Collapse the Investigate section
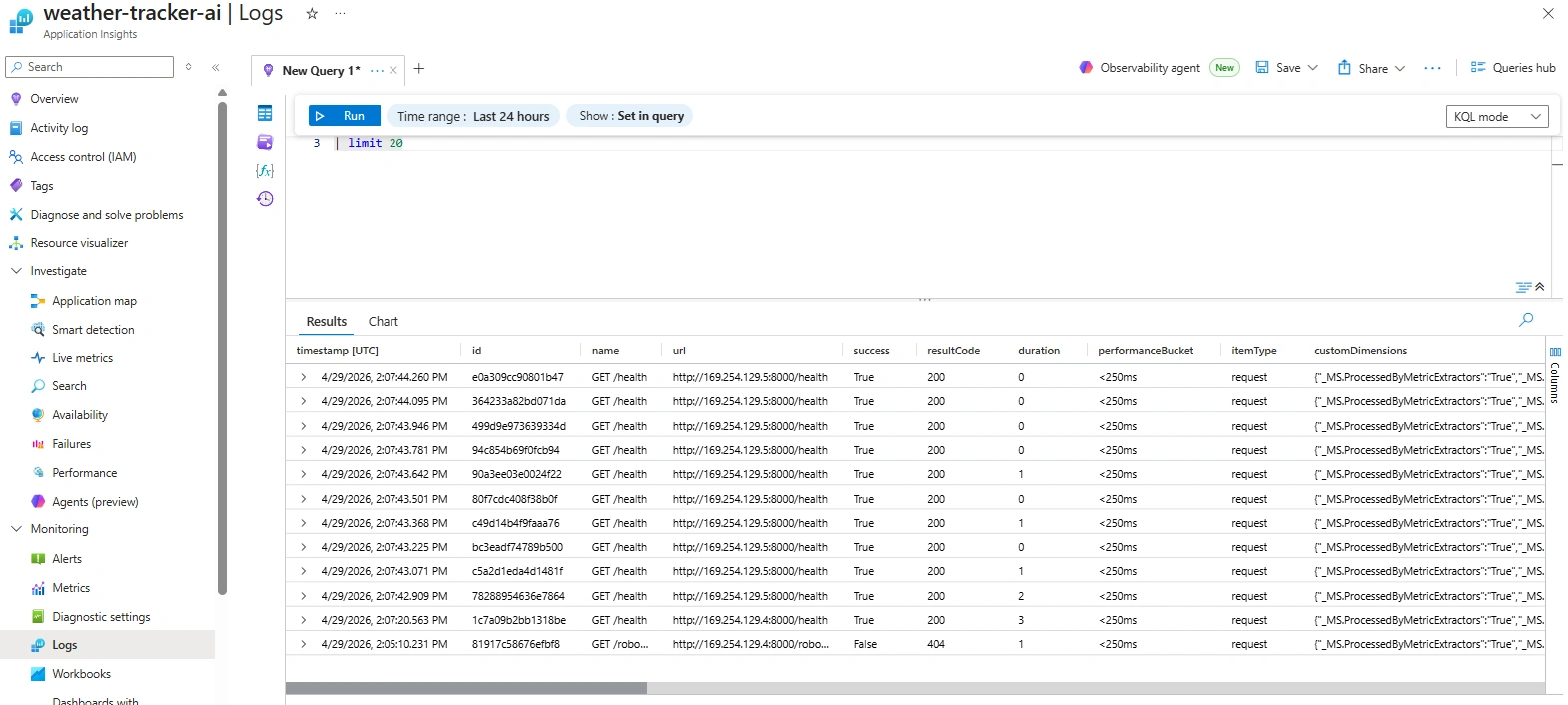1568x705 pixels. pyautogui.click(x=16, y=271)
